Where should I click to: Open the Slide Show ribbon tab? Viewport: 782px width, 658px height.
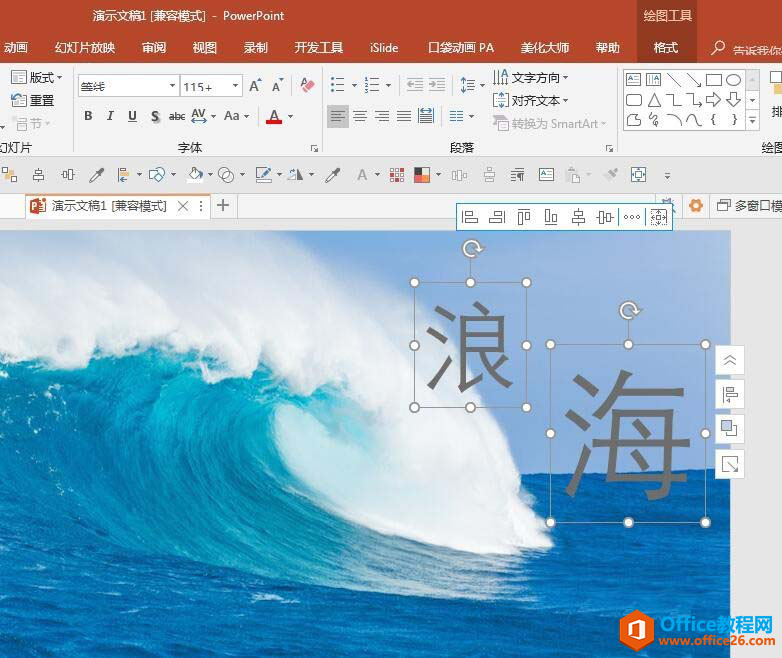(x=85, y=48)
